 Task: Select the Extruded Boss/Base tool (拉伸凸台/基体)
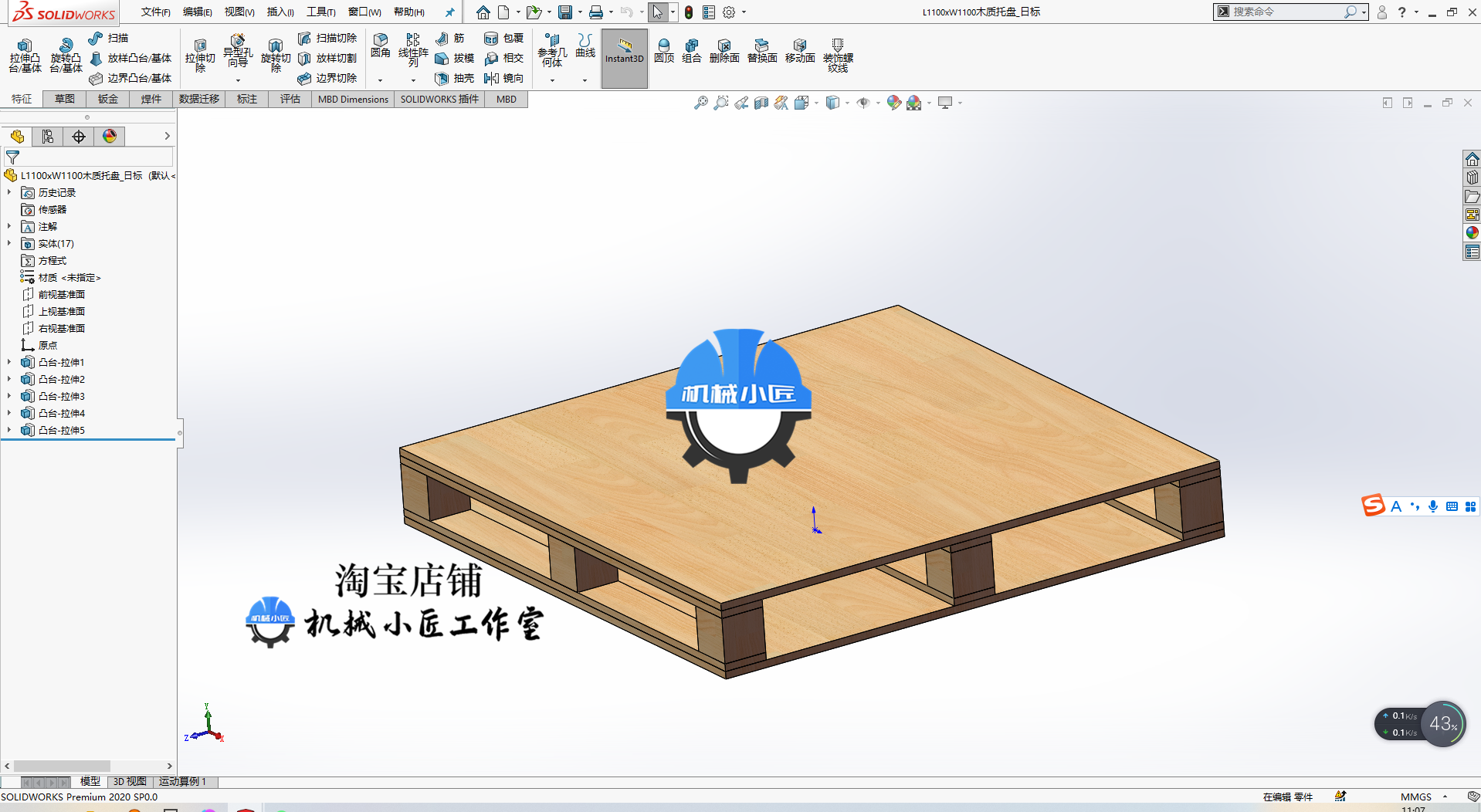(x=25, y=56)
